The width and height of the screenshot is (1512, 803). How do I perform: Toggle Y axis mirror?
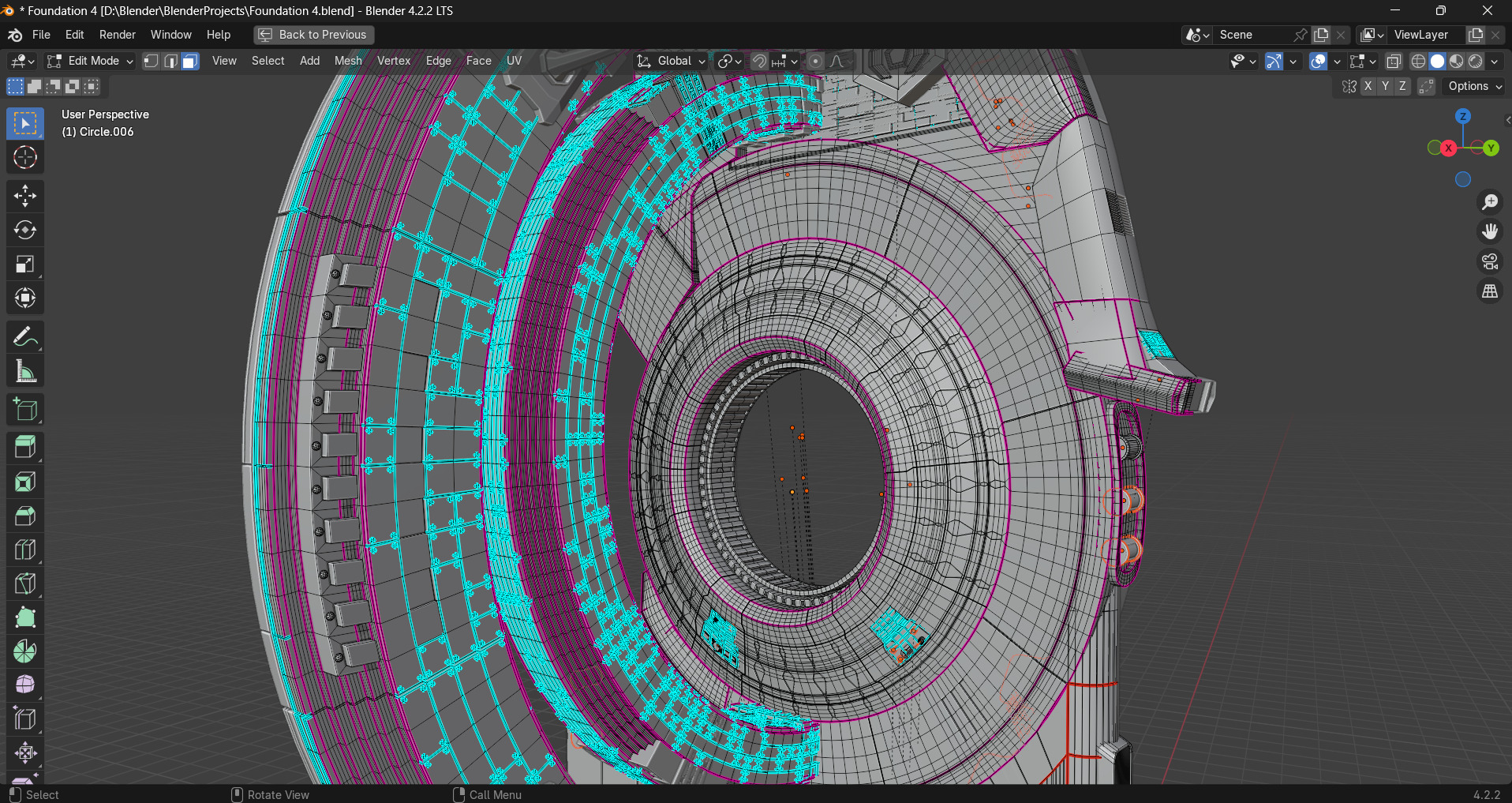[x=1385, y=86]
